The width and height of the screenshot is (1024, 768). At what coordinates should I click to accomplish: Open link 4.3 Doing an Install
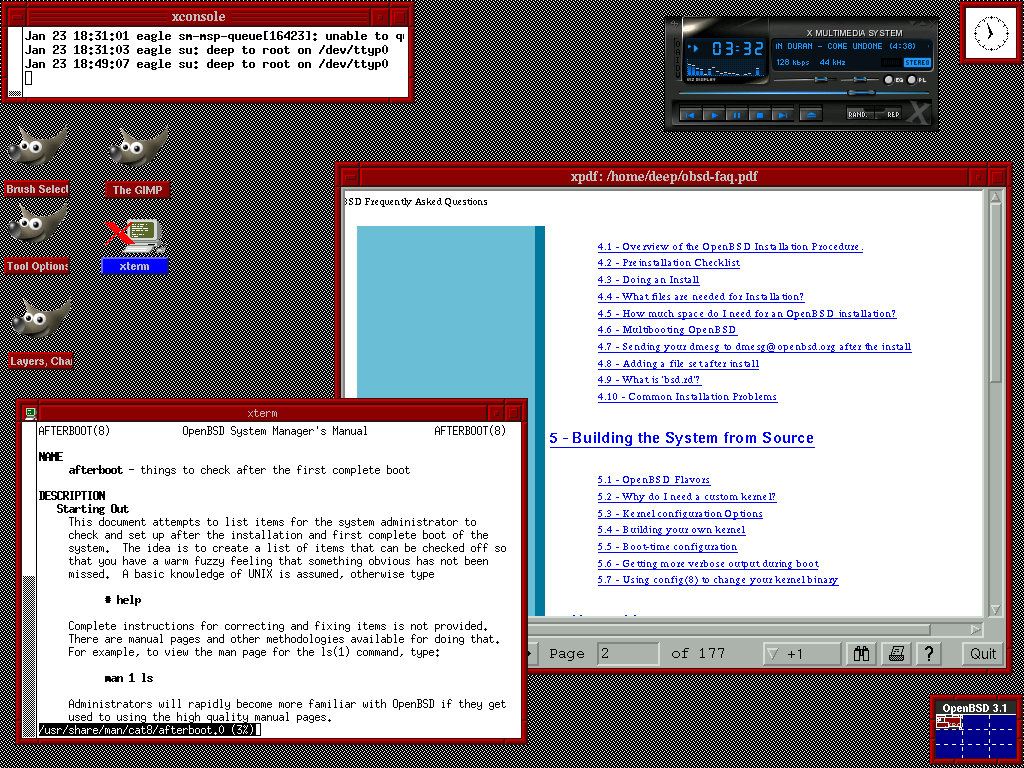point(648,280)
